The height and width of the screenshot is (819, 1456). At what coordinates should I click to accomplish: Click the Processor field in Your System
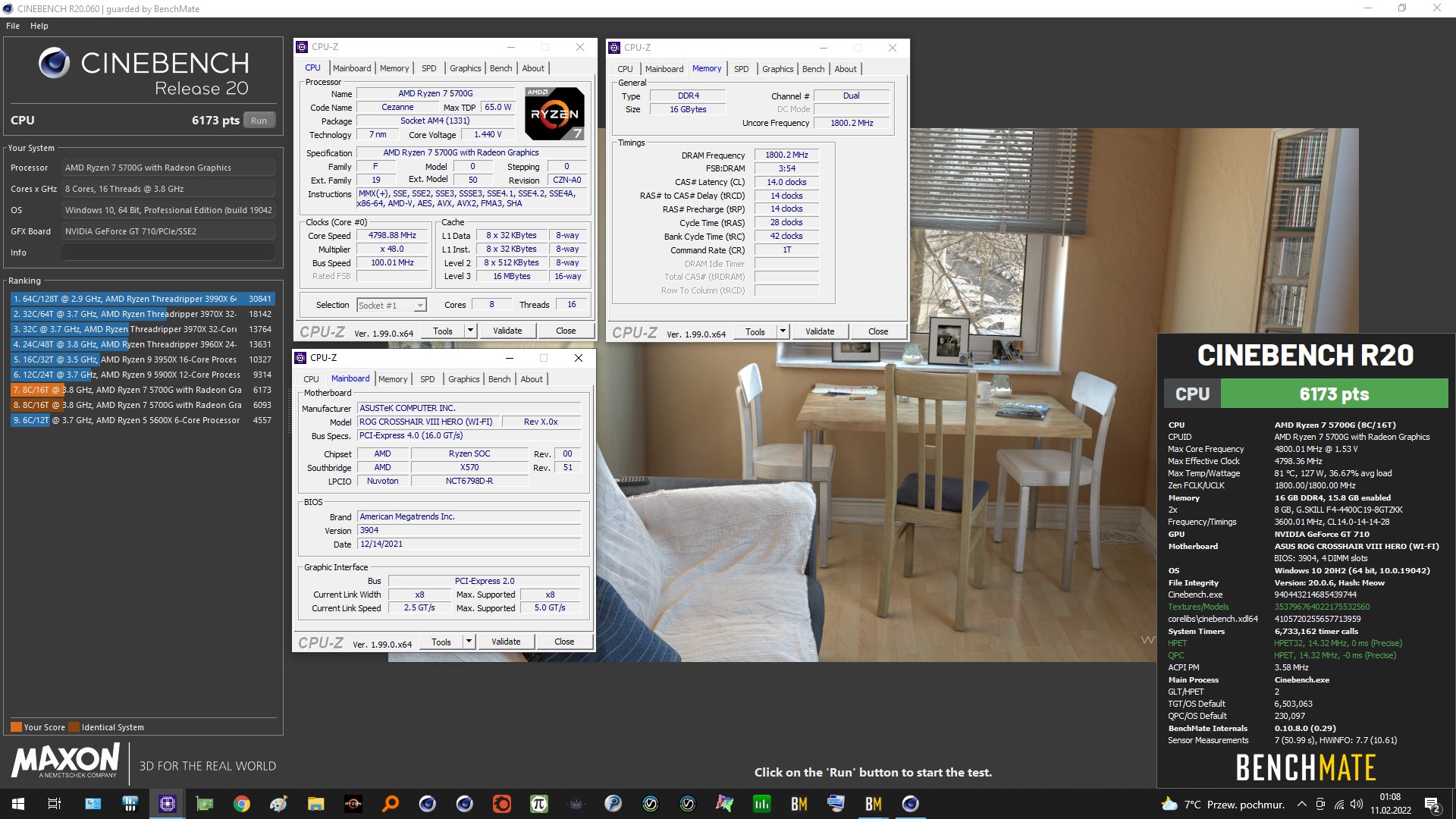[168, 168]
